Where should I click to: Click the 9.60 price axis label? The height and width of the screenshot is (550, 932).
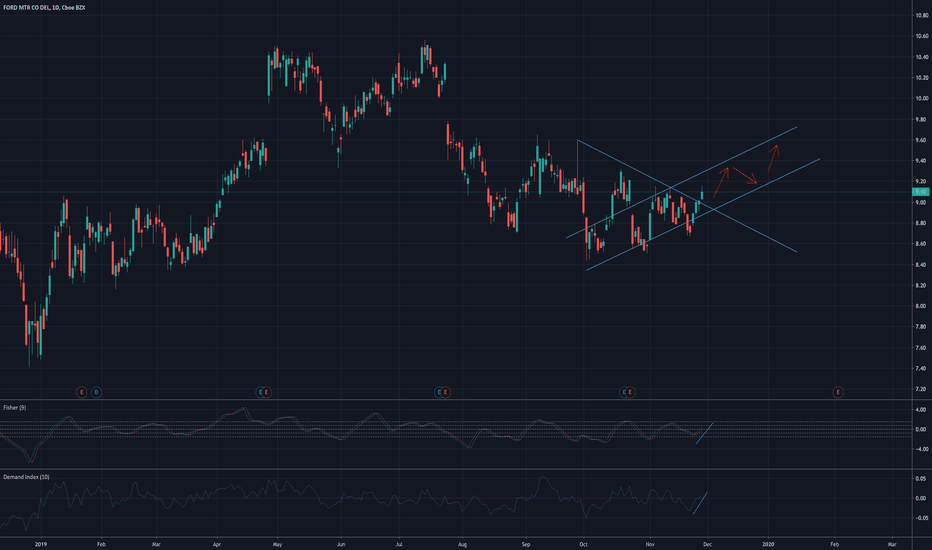922,140
